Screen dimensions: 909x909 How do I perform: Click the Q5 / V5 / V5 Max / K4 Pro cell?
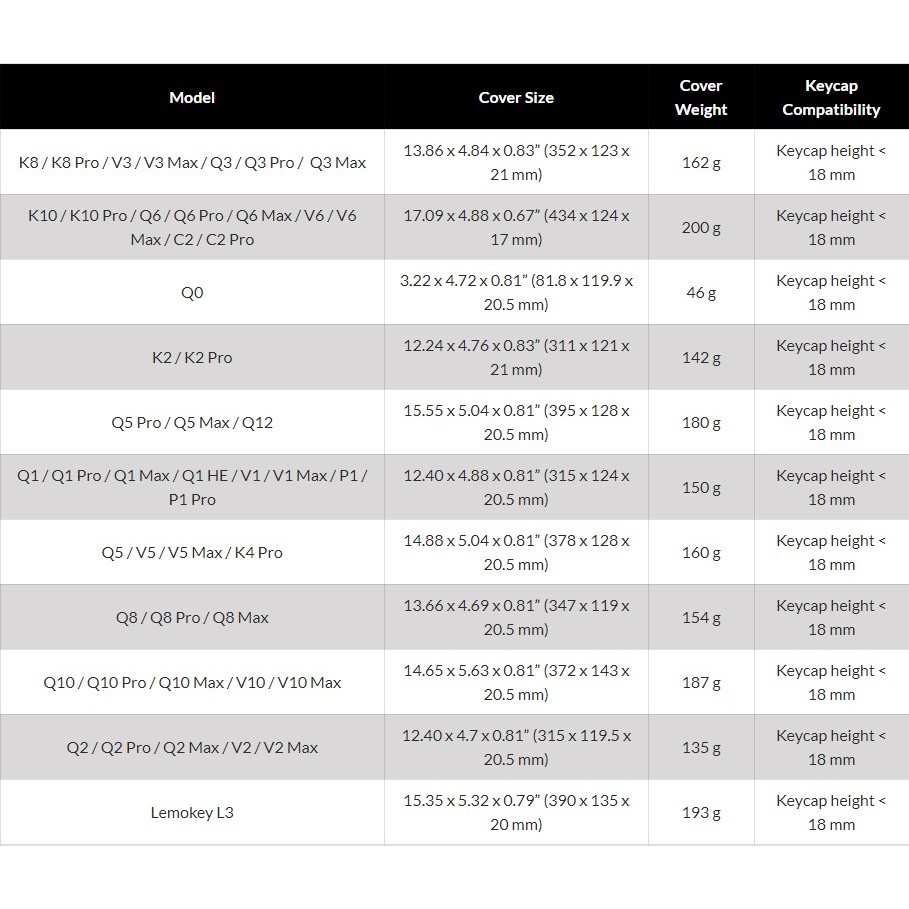pyautogui.click(x=192, y=552)
